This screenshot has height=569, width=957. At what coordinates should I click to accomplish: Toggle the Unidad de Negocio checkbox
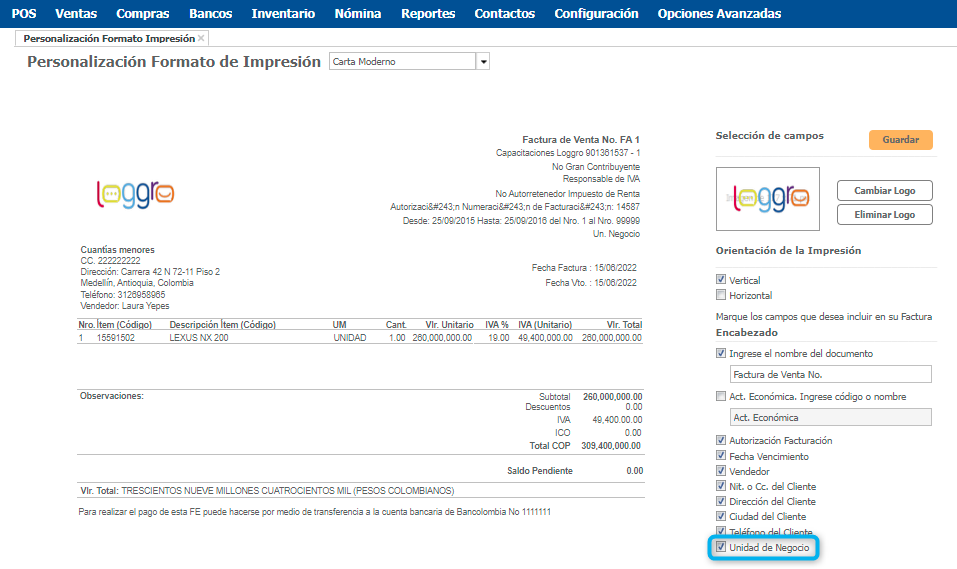click(x=721, y=548)
